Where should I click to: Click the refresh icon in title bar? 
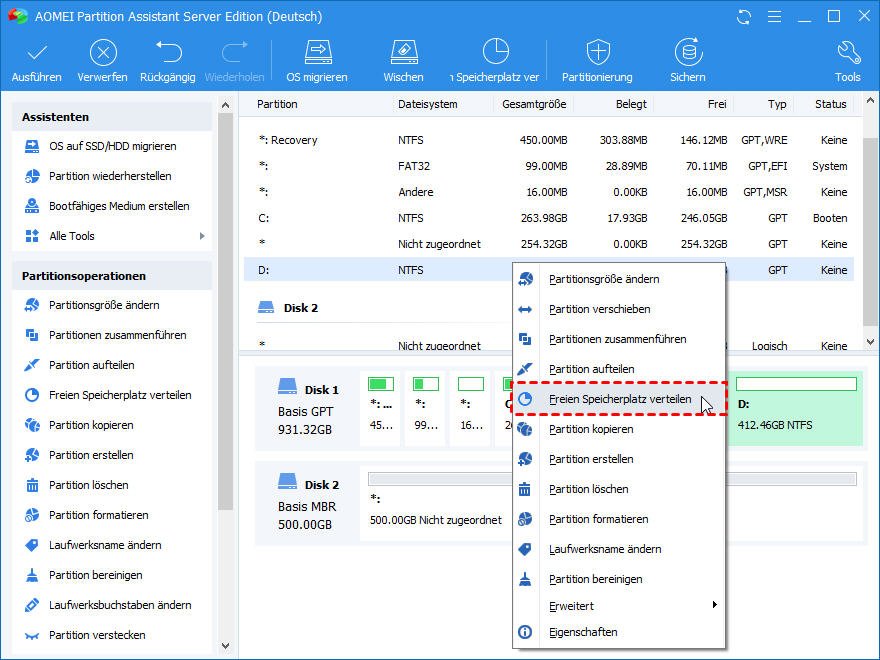point(743,17)
